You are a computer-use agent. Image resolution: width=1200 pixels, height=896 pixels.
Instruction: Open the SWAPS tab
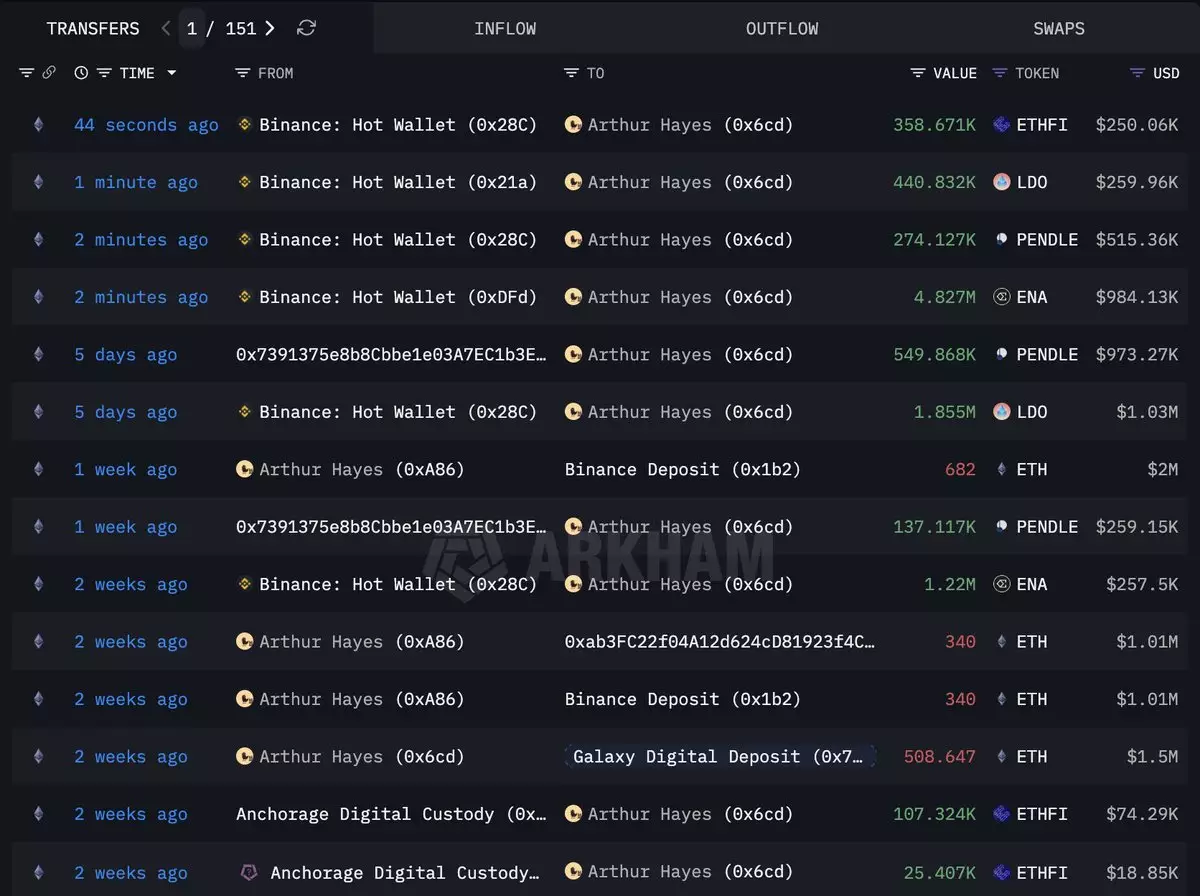1058,28
